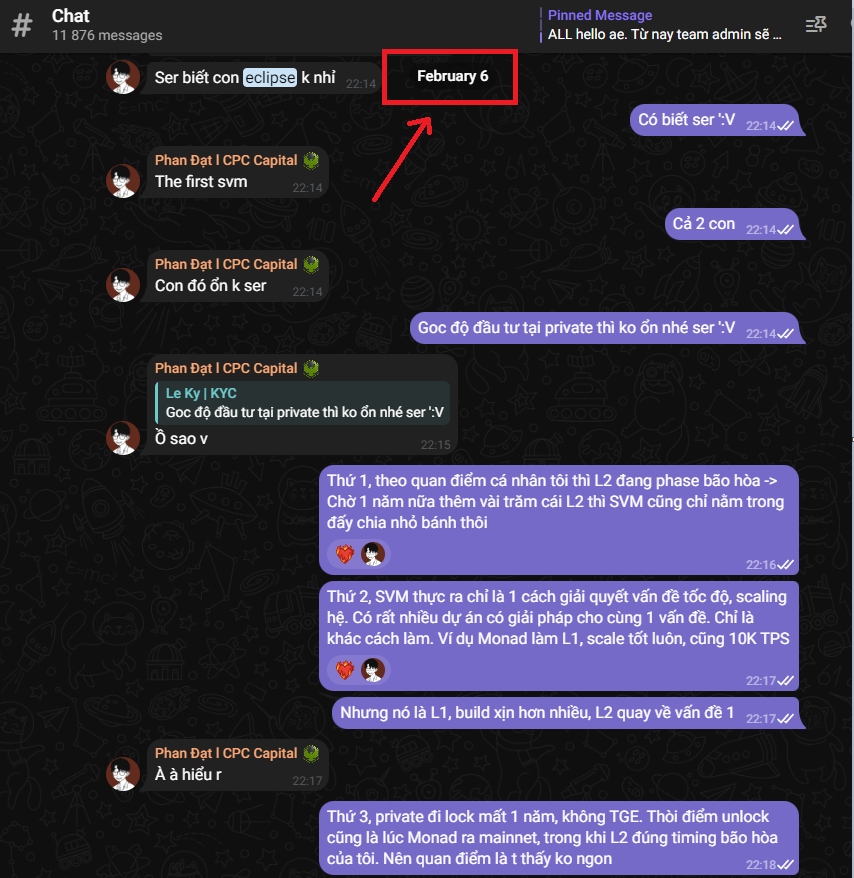This screenshot has width=854, height=878.
Task: Click sender name above 'À à hiểu r'
Action: (226, 753)
